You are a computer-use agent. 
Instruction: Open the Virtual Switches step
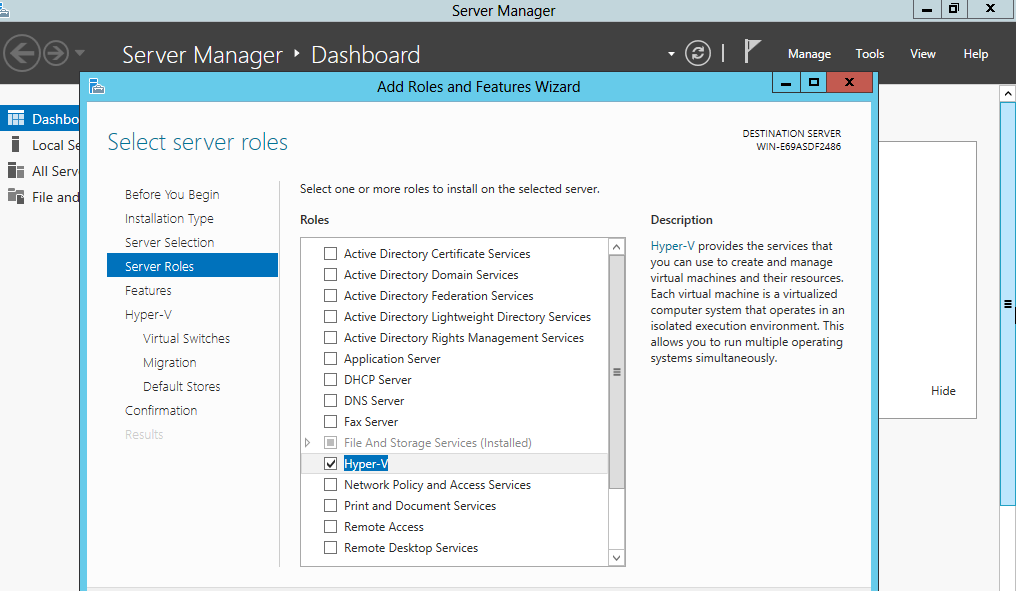(186, 338)
